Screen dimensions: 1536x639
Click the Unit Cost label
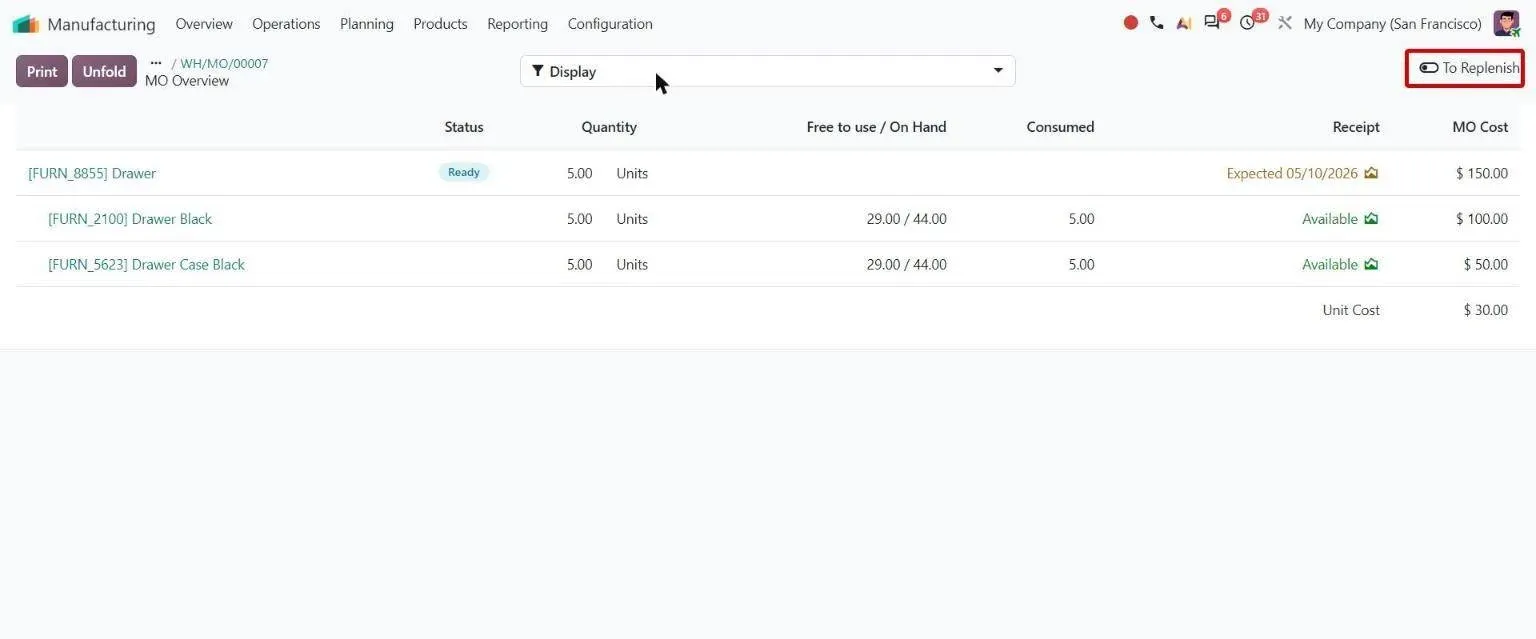pos(1351,310)
